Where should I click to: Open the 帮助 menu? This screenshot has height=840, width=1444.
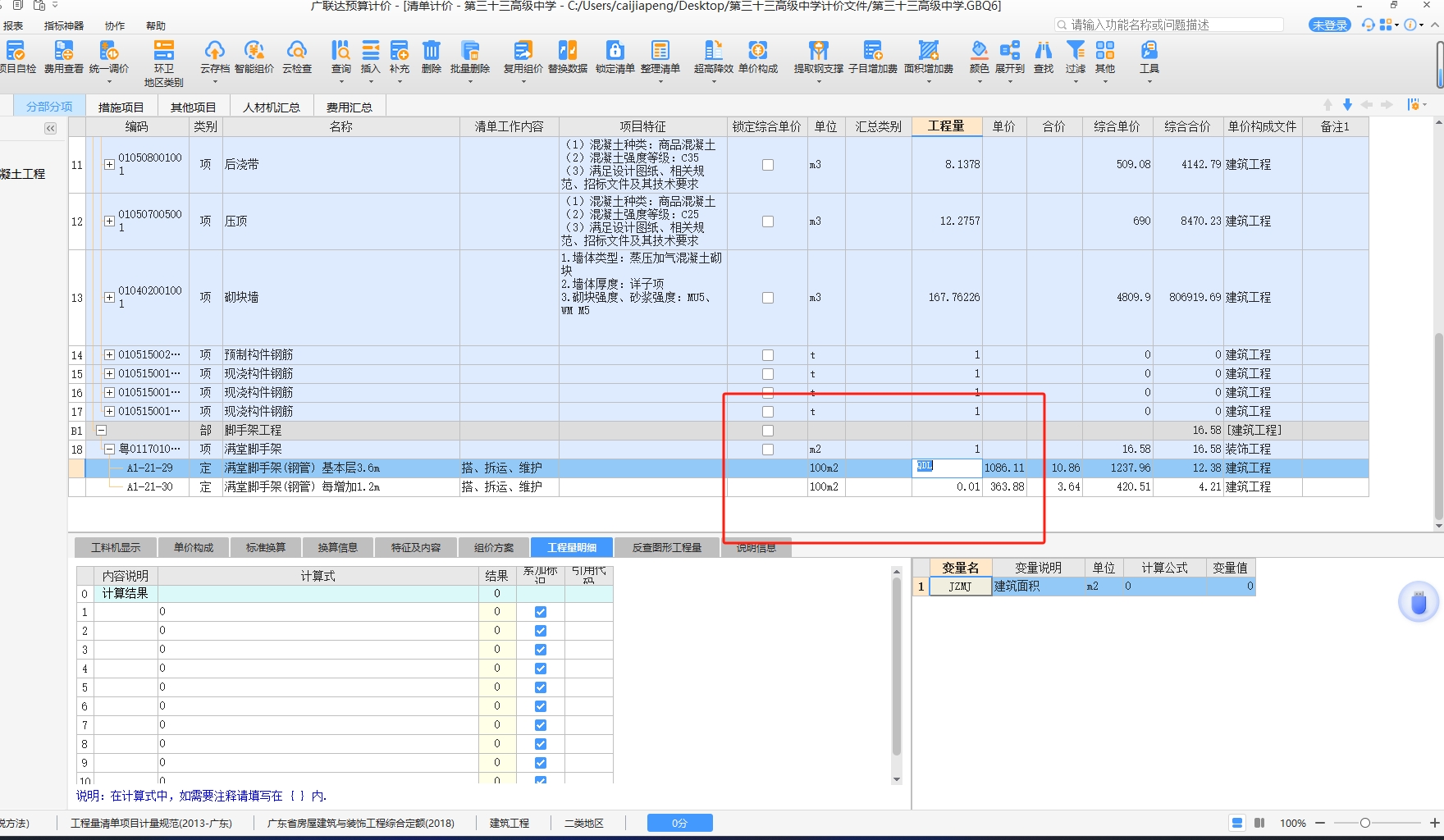156,25
